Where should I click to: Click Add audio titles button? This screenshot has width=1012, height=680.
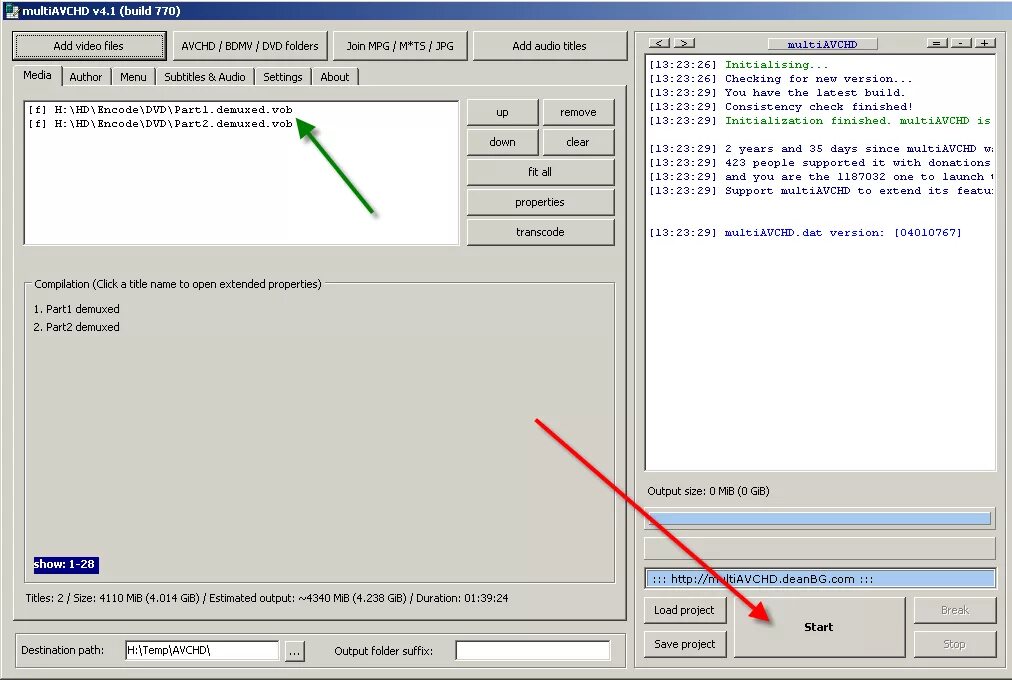[549, 46]
